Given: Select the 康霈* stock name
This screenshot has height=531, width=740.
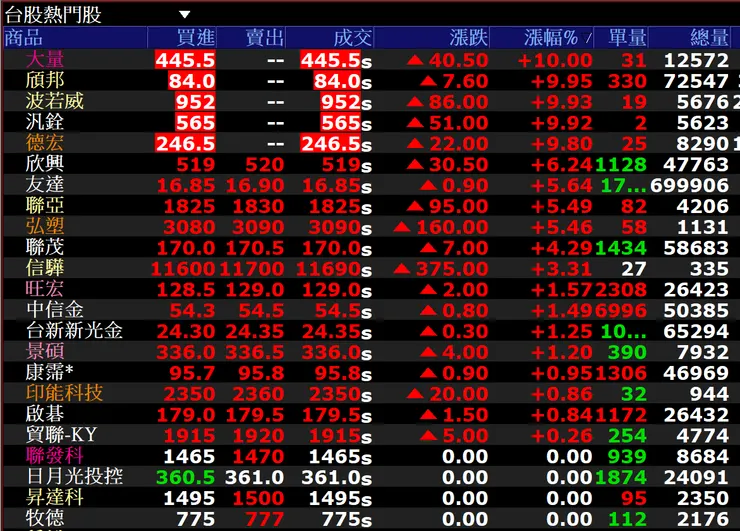Looking at the screenshot, I should click(x=50, y=372).
